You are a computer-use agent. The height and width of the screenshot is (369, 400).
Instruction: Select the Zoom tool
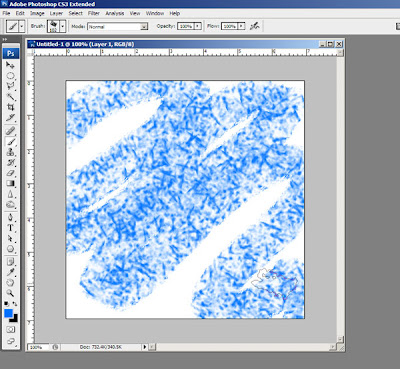click(10, 293)
